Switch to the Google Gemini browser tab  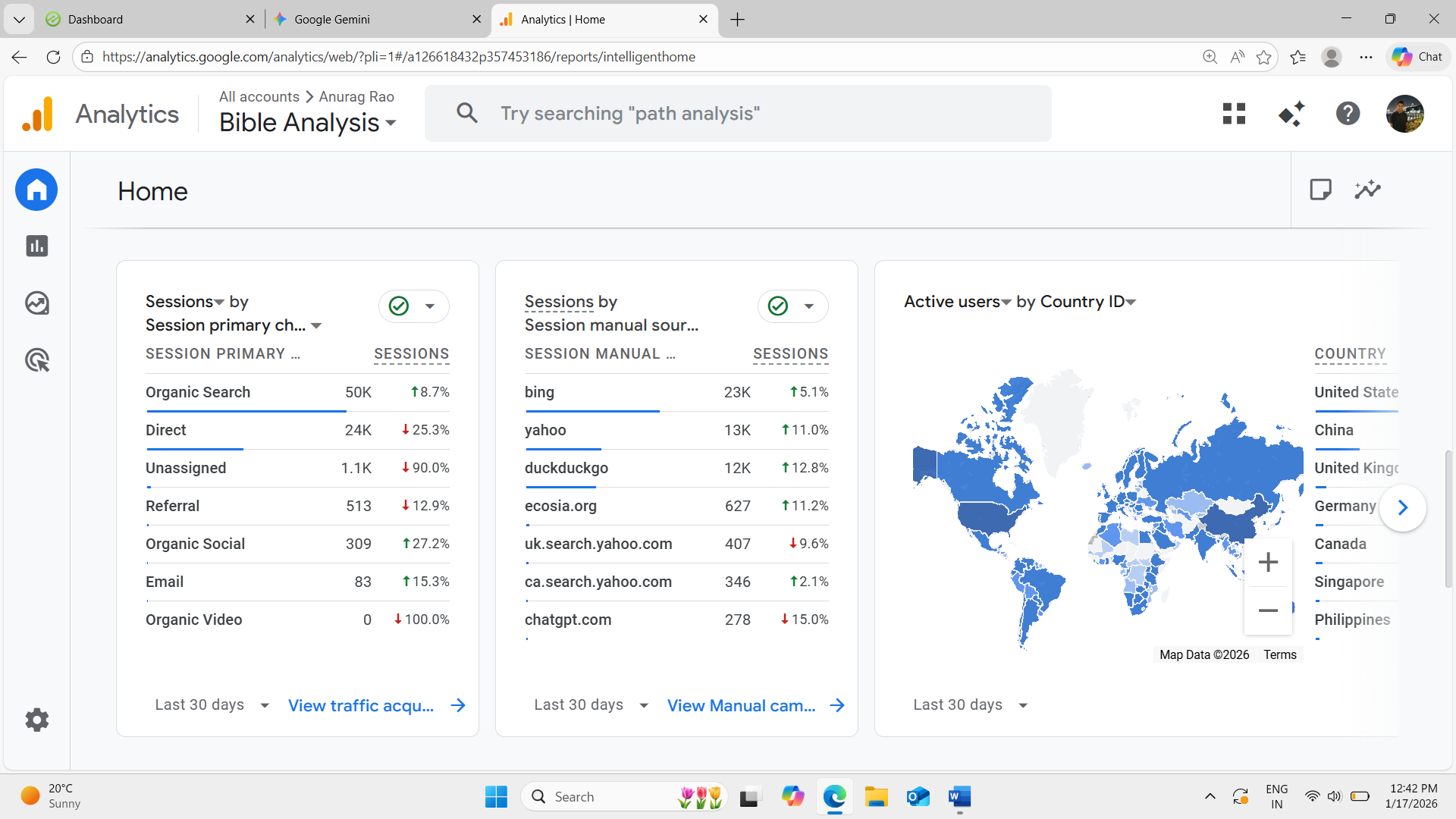pyautogui.click(x=372, y=20)
